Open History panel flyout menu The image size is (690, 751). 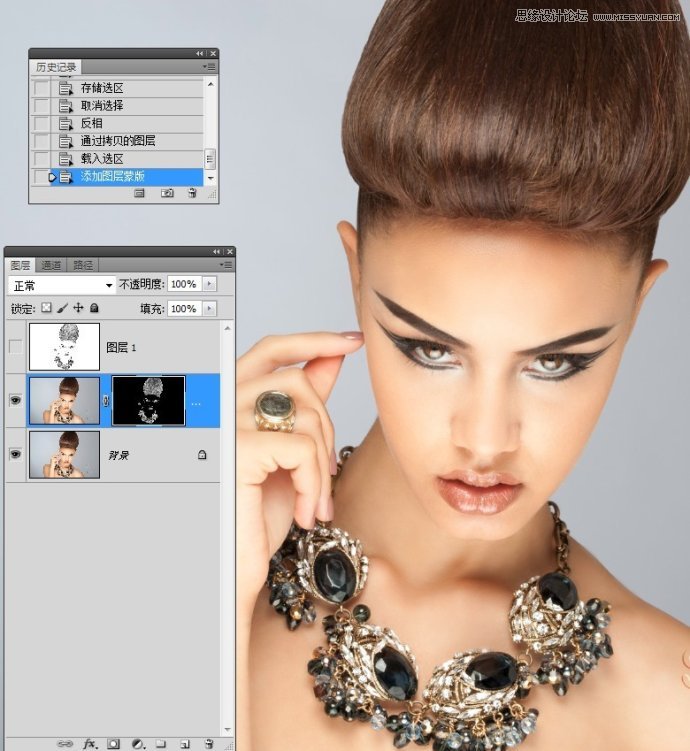(x=209, y=67)
